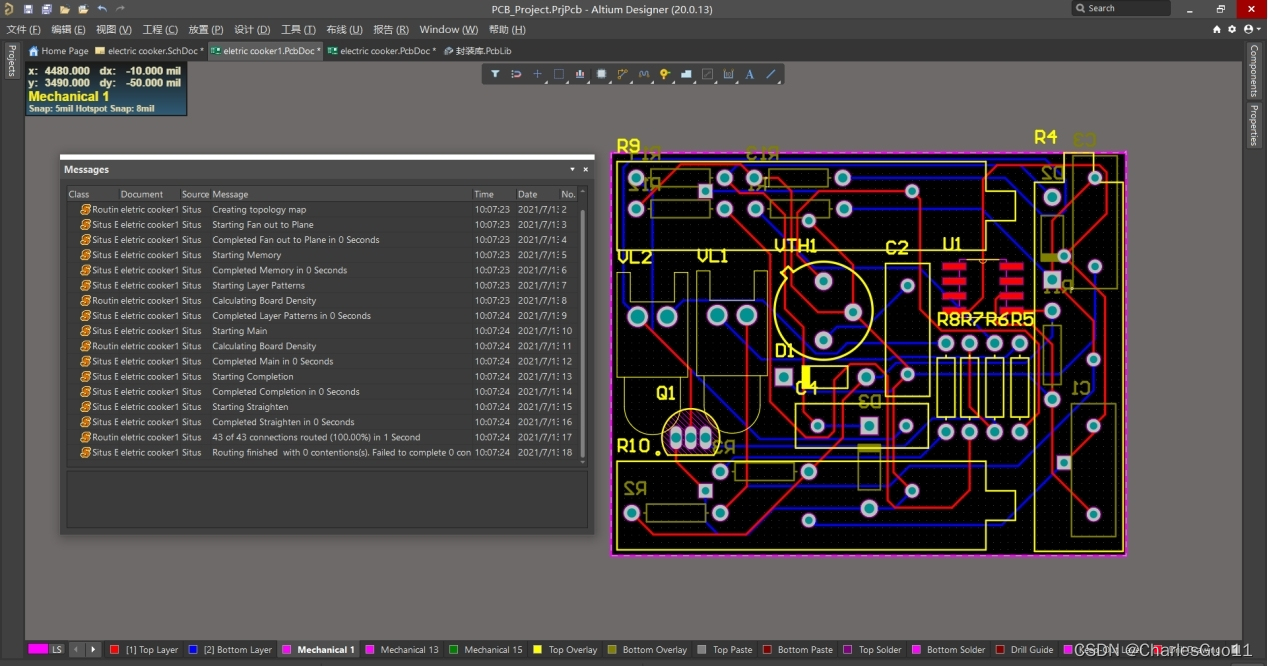Viewport: 1268px width, 667px height.
Task: Select the place dimension tool
Action: pyautogui.click(x=728, y=74)
